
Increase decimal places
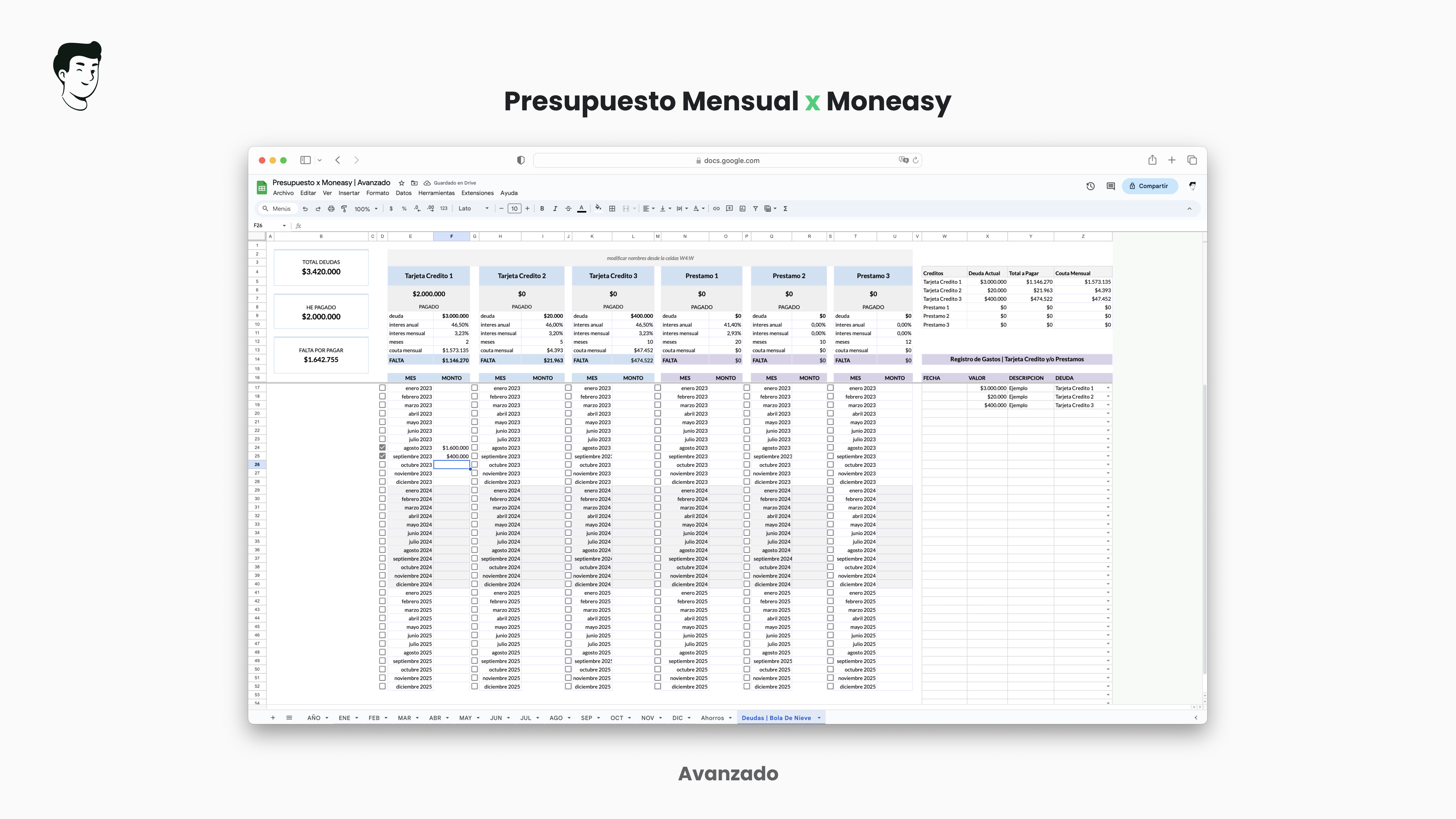point(431,208)
